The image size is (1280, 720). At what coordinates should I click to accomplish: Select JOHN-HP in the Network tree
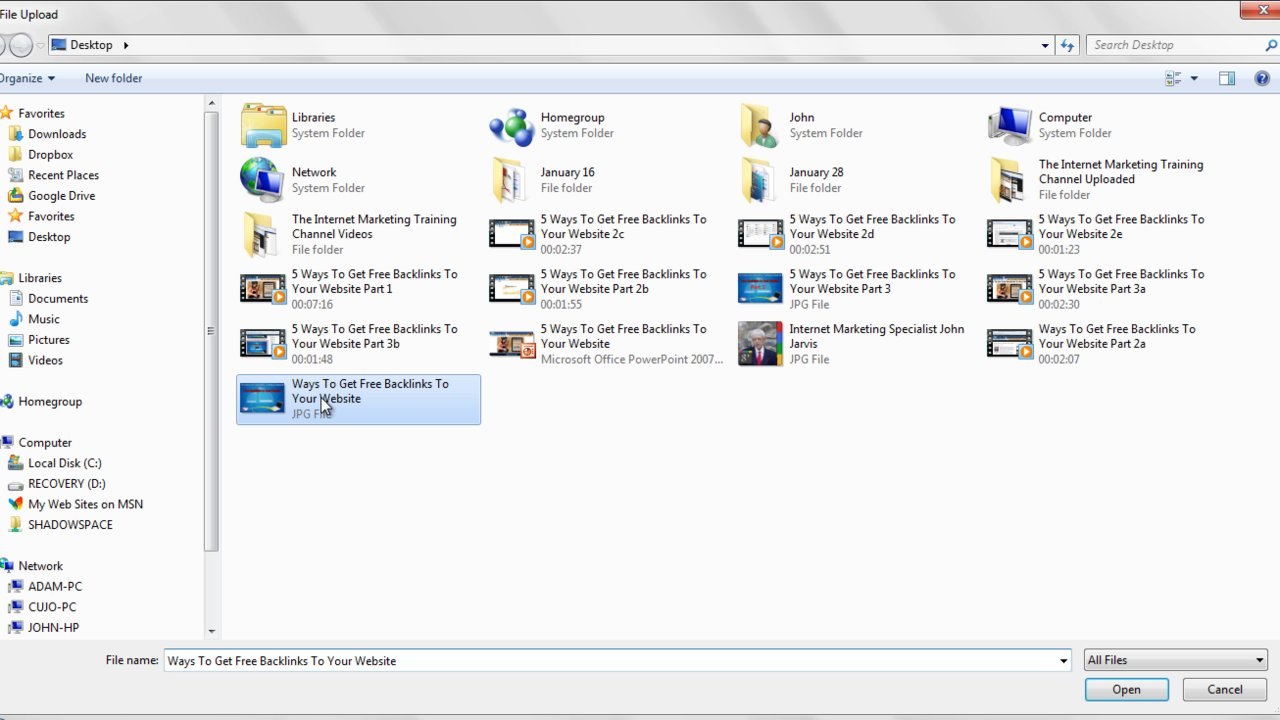pos(53,628)
